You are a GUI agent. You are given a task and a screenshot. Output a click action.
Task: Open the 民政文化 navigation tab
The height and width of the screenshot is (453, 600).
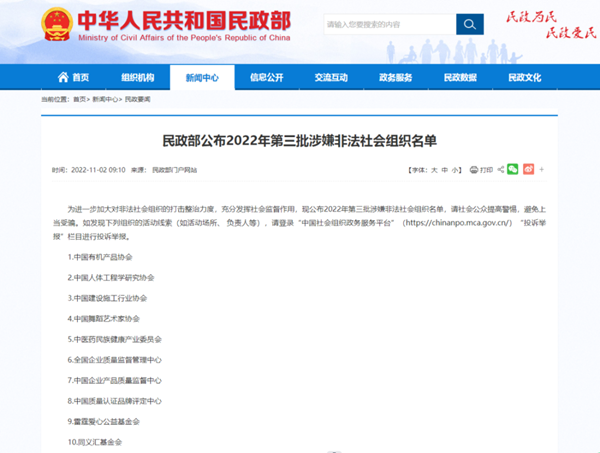pos(524,78)
